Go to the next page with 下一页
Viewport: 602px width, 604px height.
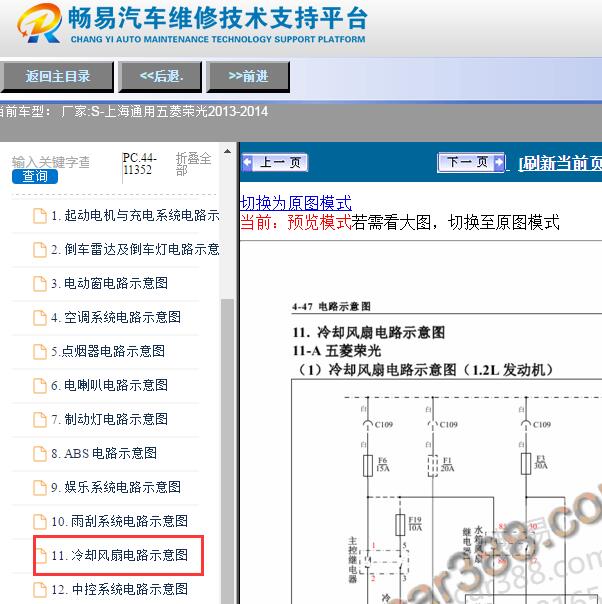pos(471,162)
